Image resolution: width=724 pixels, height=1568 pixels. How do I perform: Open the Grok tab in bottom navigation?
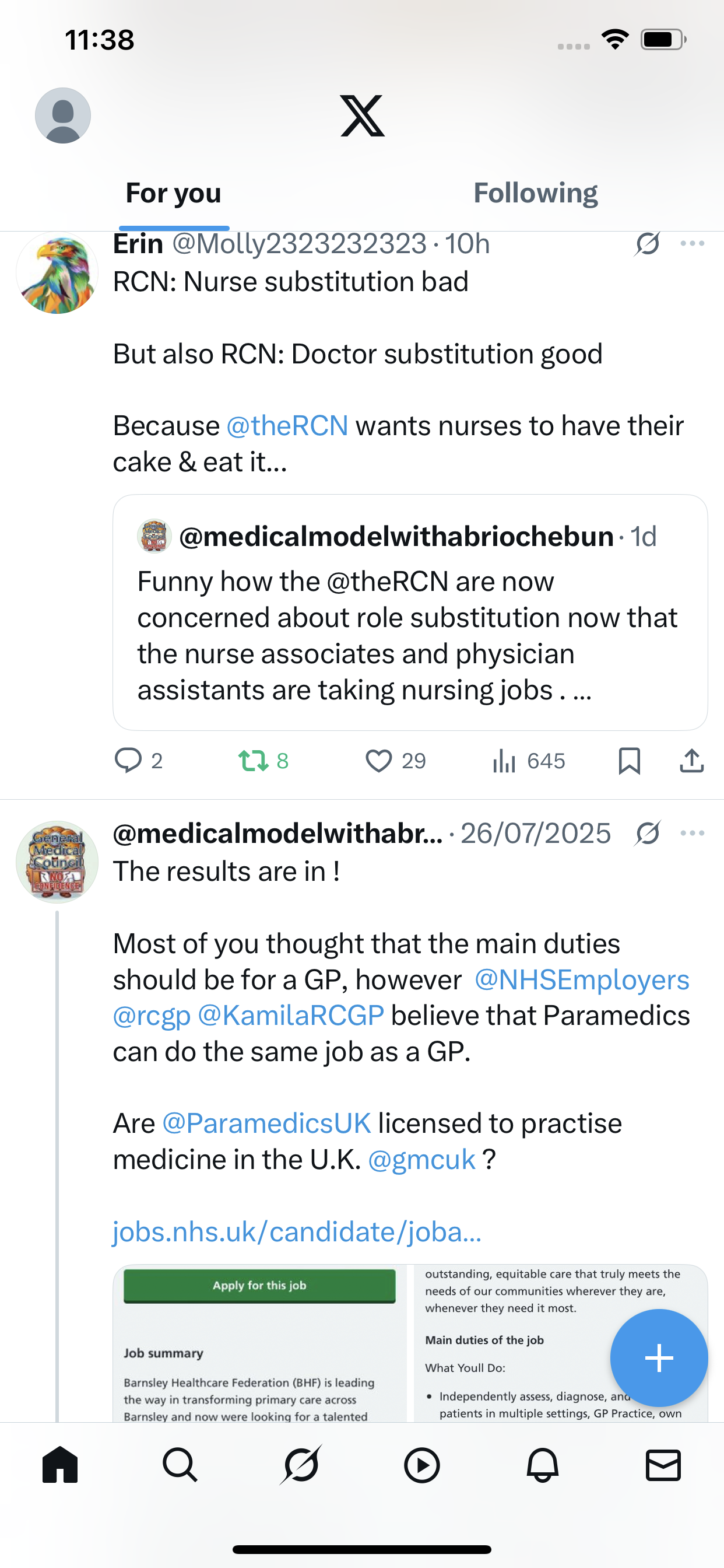301,1465
